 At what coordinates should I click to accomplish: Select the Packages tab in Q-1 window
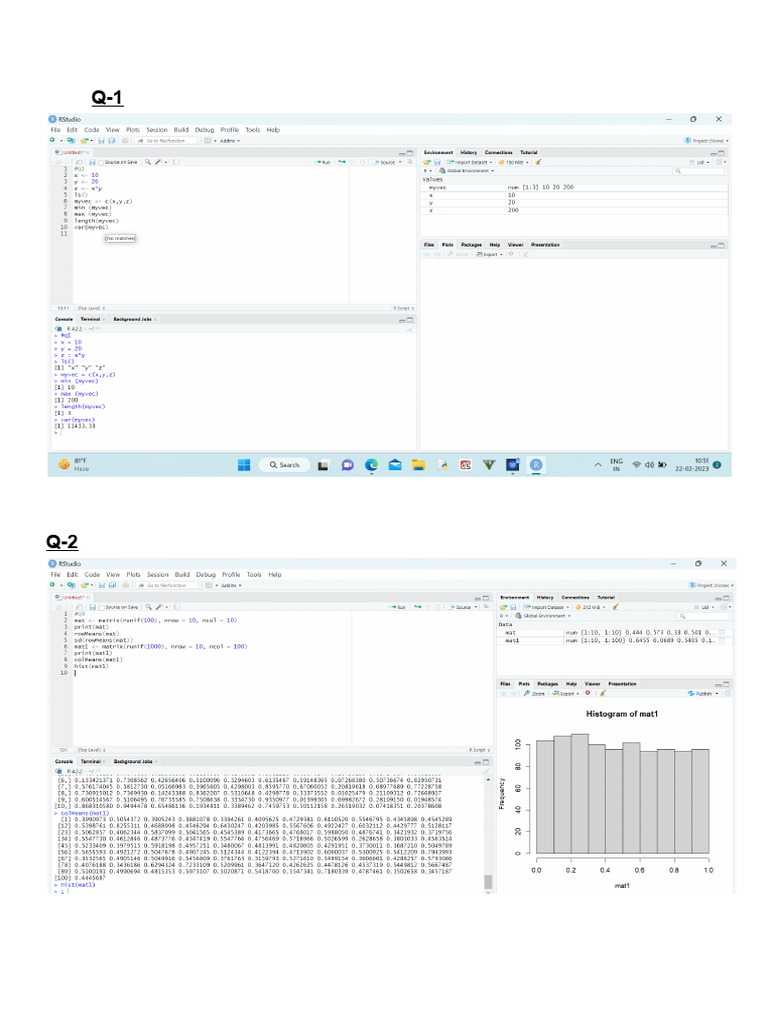click(x=472, y=243)
